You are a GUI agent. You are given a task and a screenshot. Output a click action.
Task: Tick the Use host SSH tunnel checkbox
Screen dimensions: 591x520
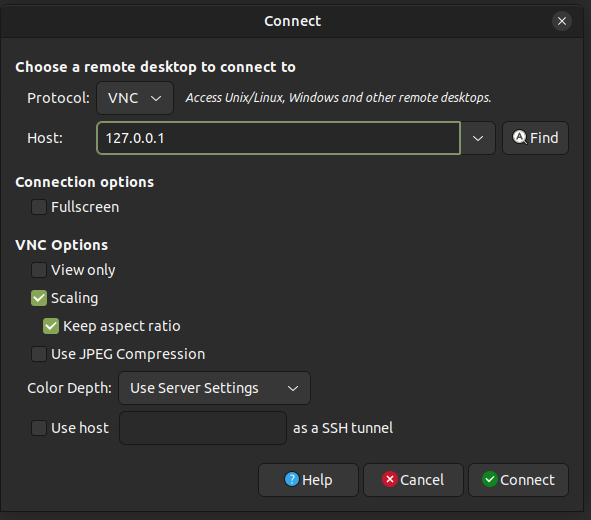[39, 428]
